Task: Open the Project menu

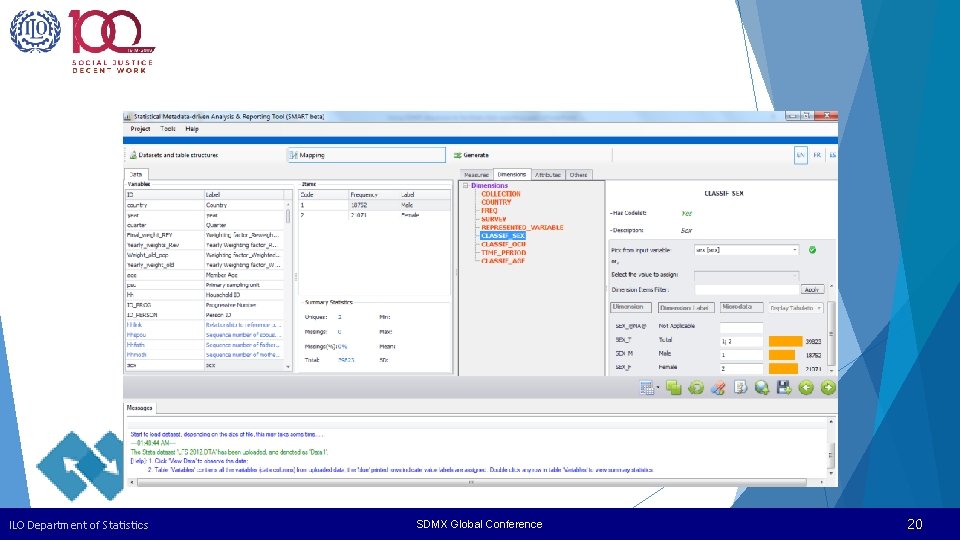Action: (140, 129)
